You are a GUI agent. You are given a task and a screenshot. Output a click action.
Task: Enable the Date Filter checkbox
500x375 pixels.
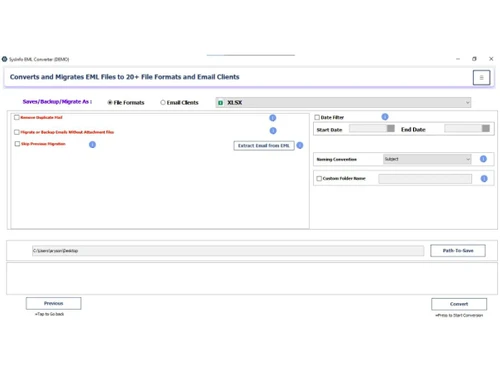pyautogui.click(x=317, y=117)
